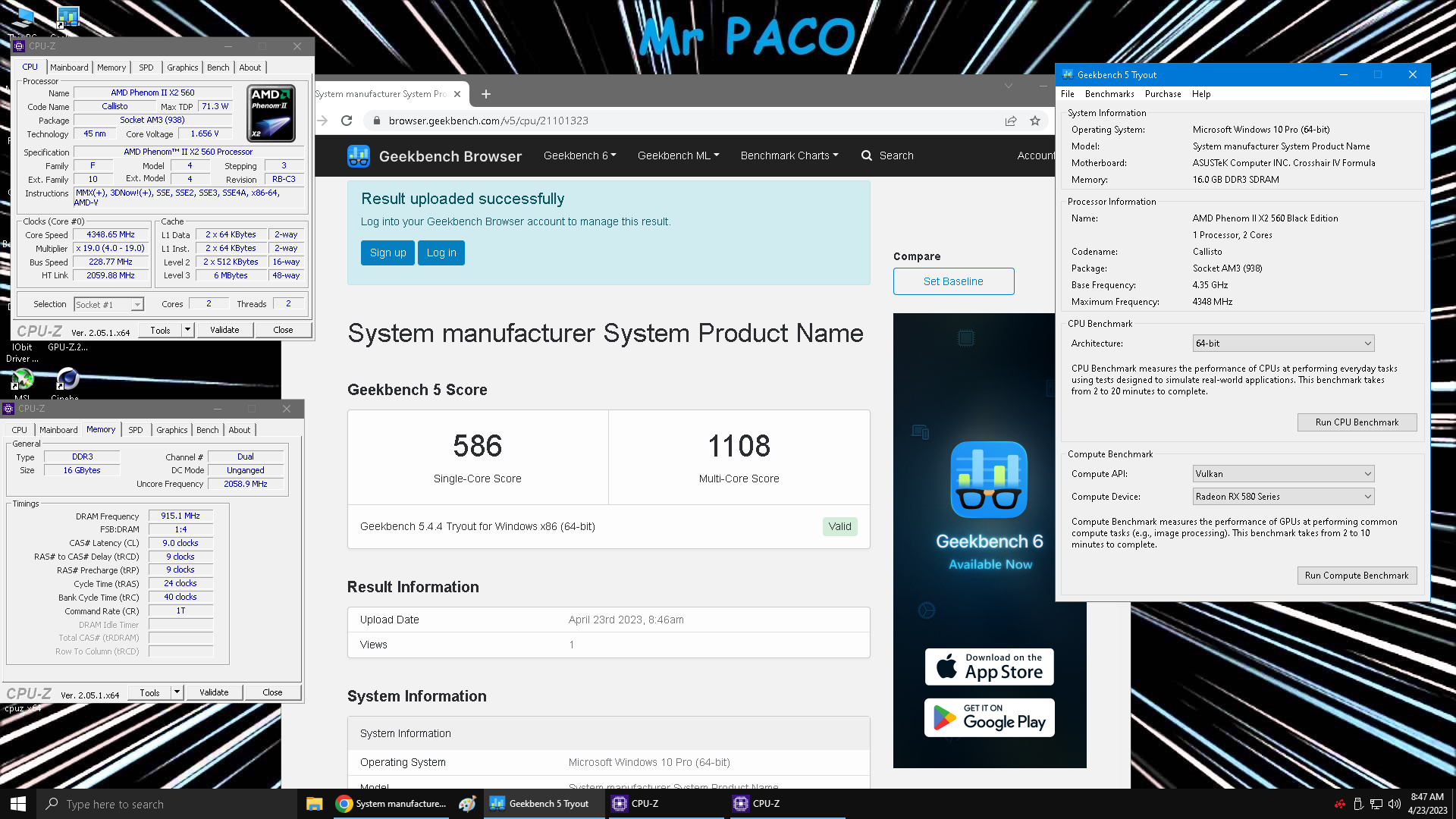Click the Core Speed 4348.65 MHz value

pyautogui.click(x=111, y=235)
